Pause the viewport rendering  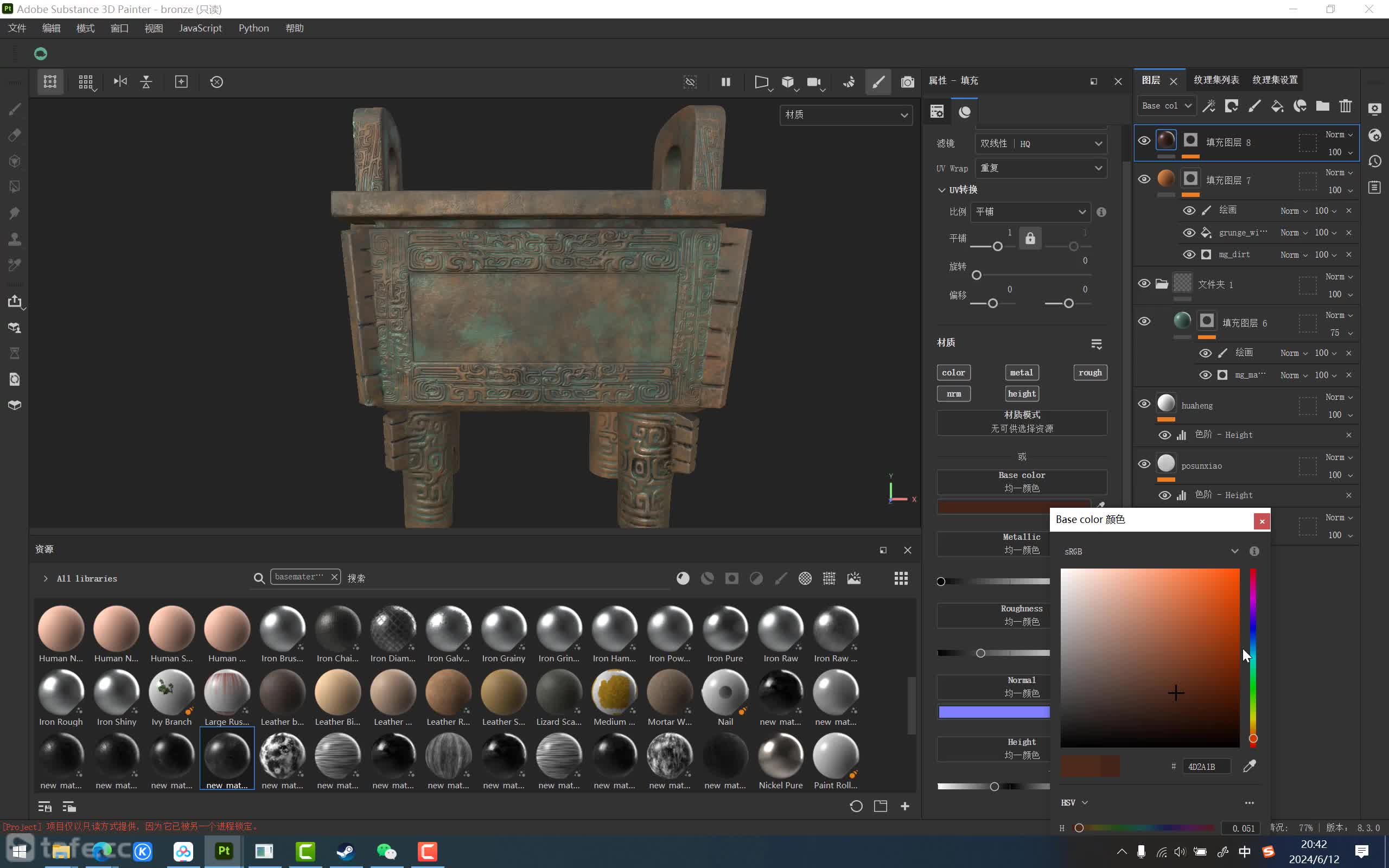(x=725, y=81)
